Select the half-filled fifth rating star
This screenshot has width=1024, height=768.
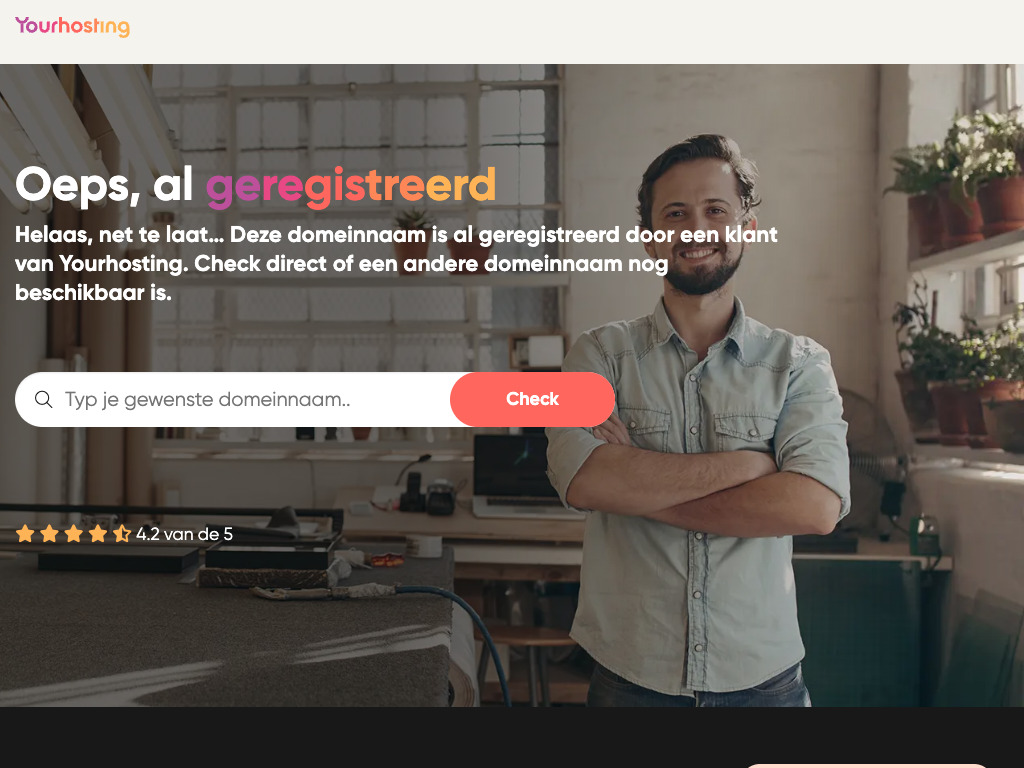[121, 534]
